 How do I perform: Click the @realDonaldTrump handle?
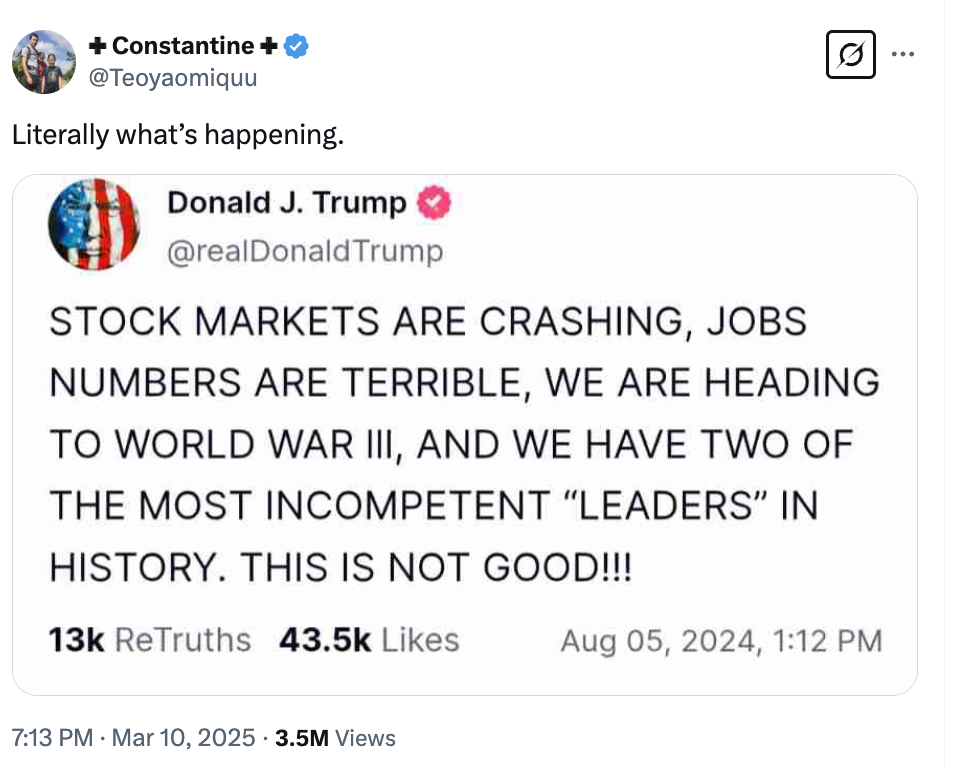305,251
